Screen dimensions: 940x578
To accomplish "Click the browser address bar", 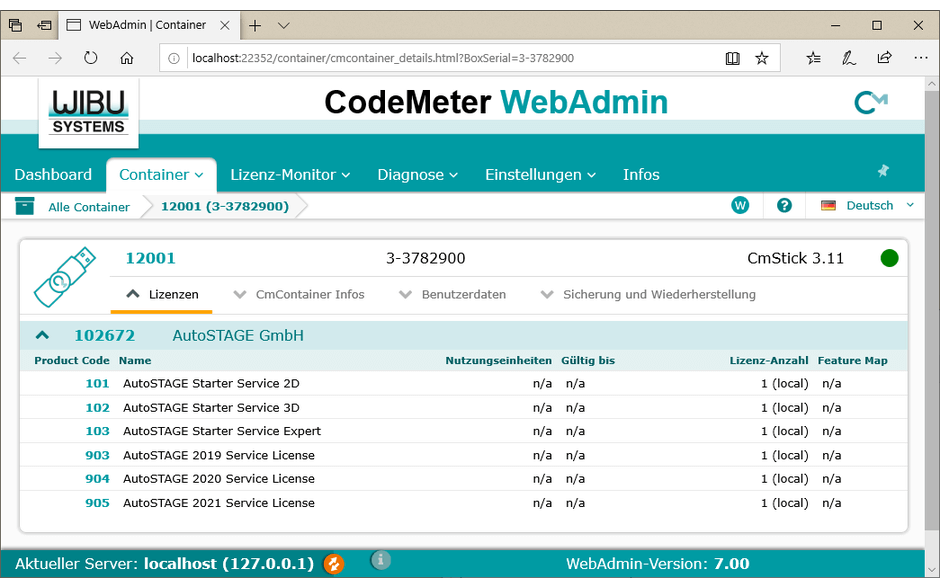I will pos(440,58).
